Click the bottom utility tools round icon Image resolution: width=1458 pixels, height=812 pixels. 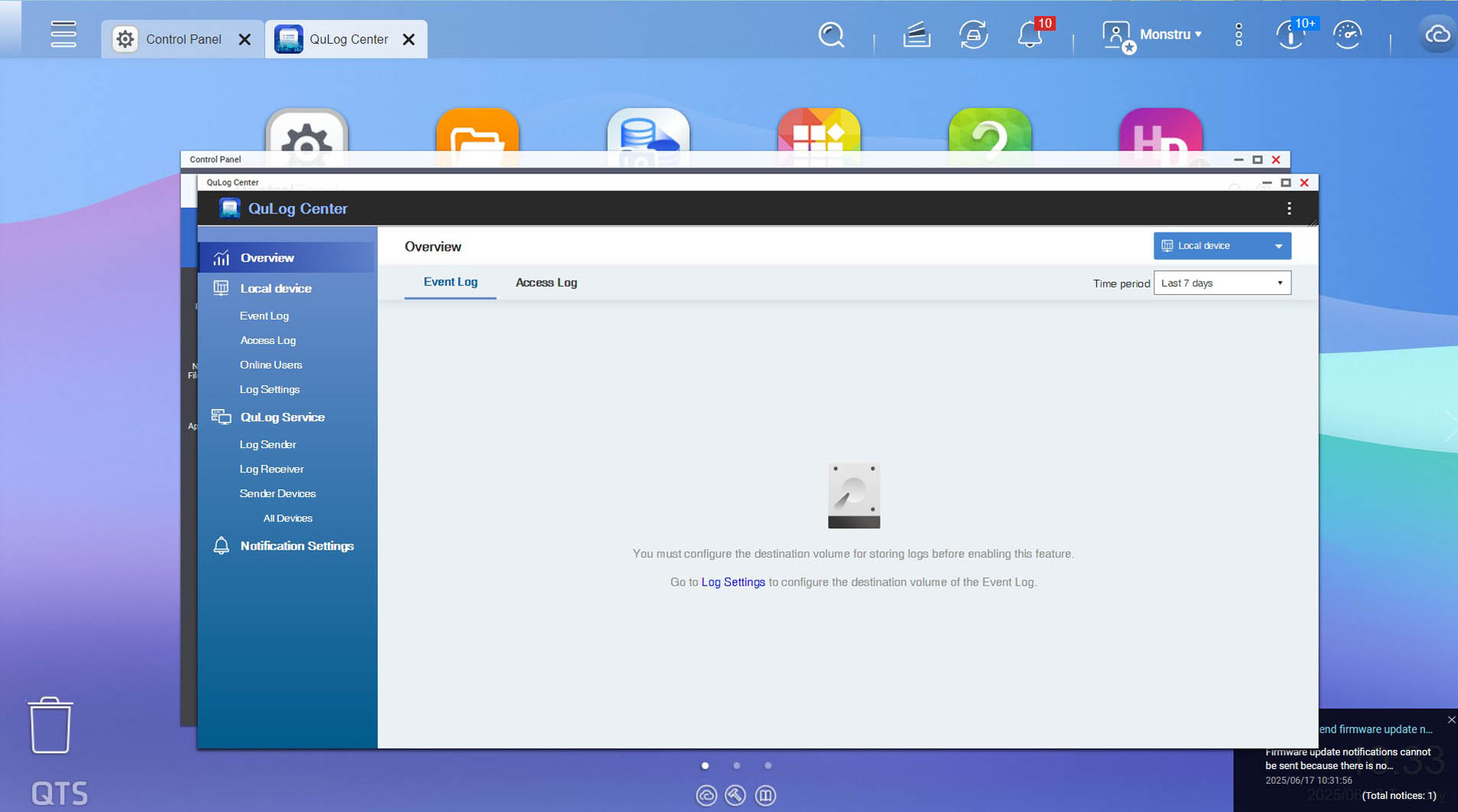735,795
